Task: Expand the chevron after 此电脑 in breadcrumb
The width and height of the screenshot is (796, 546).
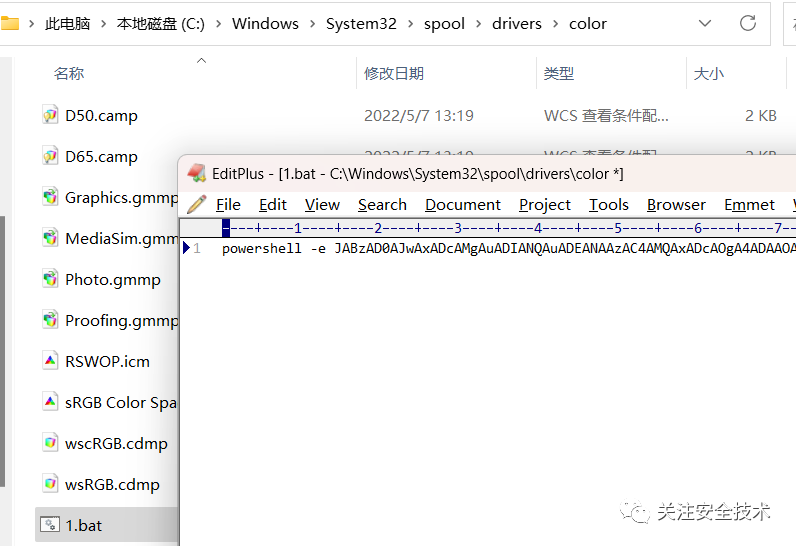Action: (x=104, y=24)
